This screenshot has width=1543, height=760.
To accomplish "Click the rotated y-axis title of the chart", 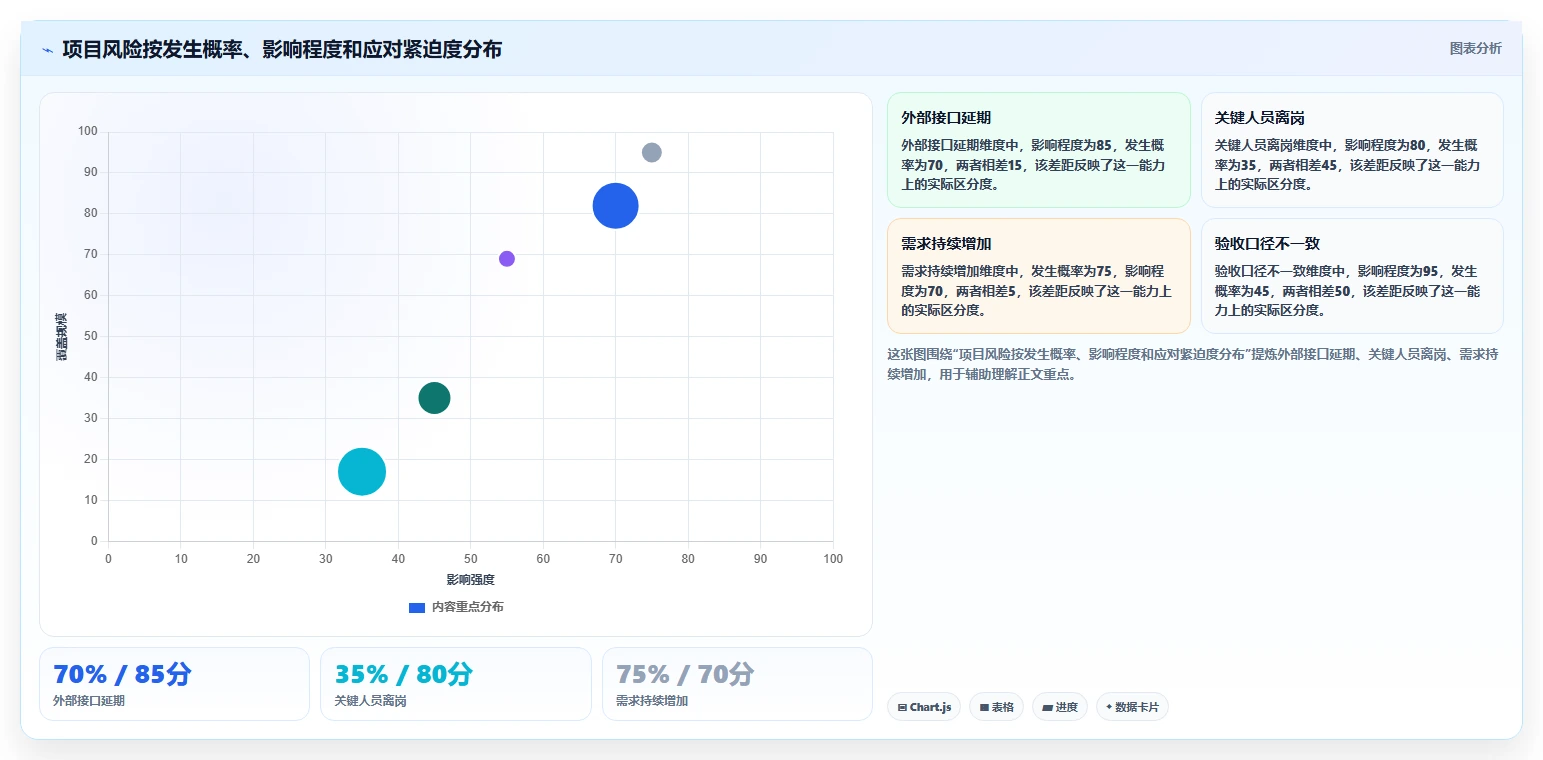I will click(62, 336).
